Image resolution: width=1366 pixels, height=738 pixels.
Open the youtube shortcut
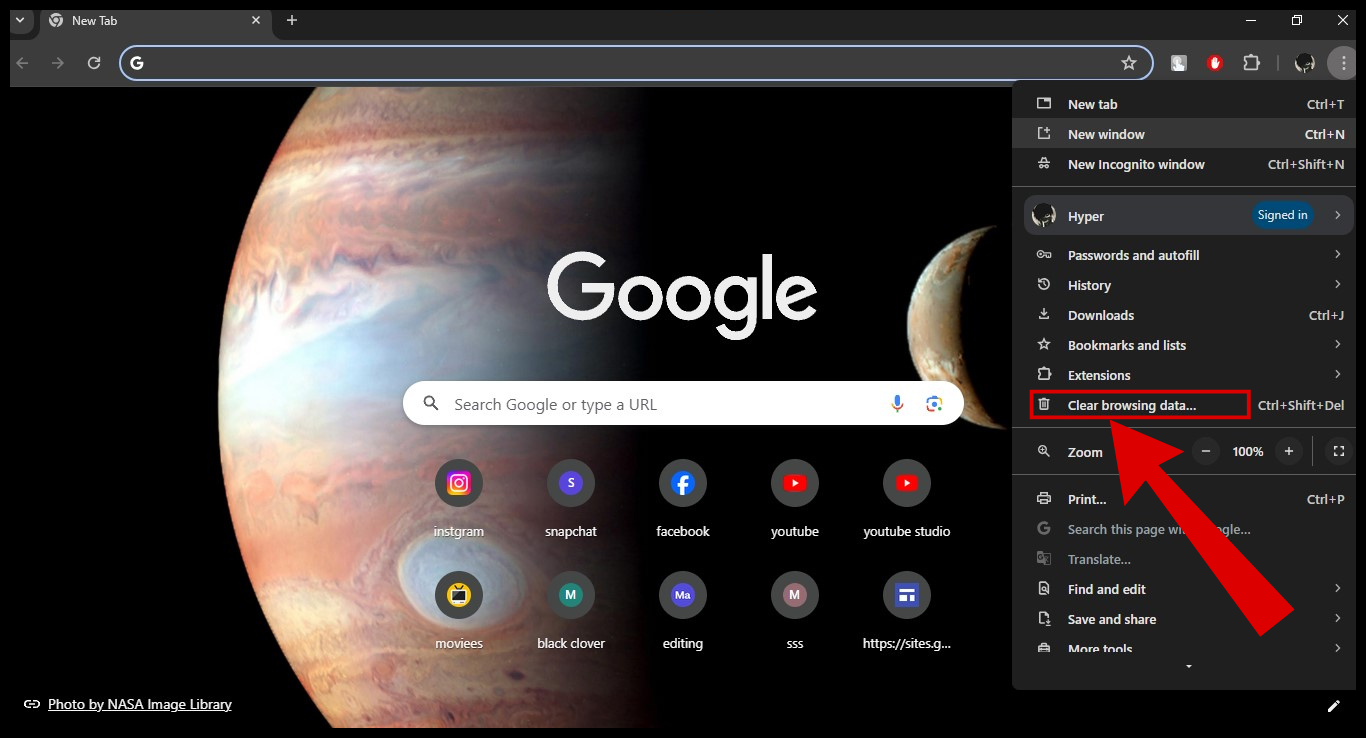coord(795,497)
